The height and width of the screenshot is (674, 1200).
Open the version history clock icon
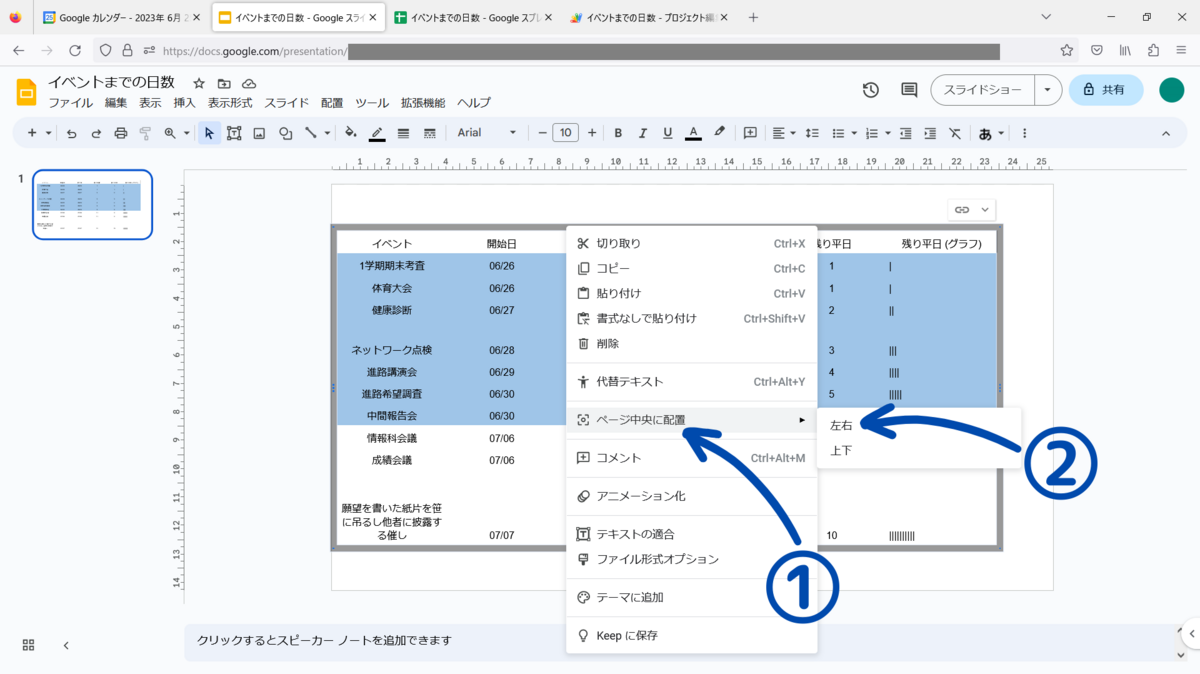coord(871,90)
